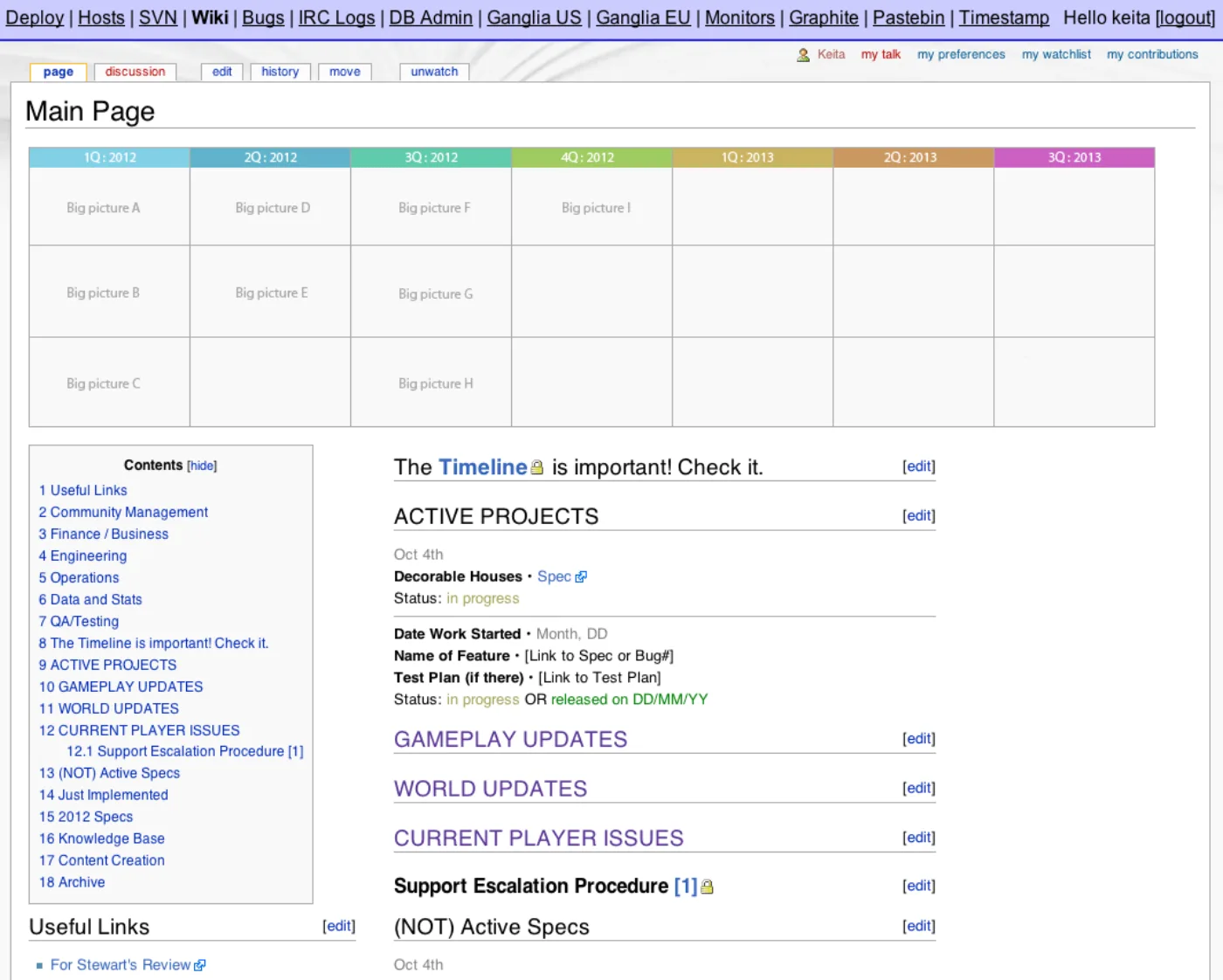This screenshot has height=980, width=1223.
Task: View my contributions
Action: [1152, 54]
